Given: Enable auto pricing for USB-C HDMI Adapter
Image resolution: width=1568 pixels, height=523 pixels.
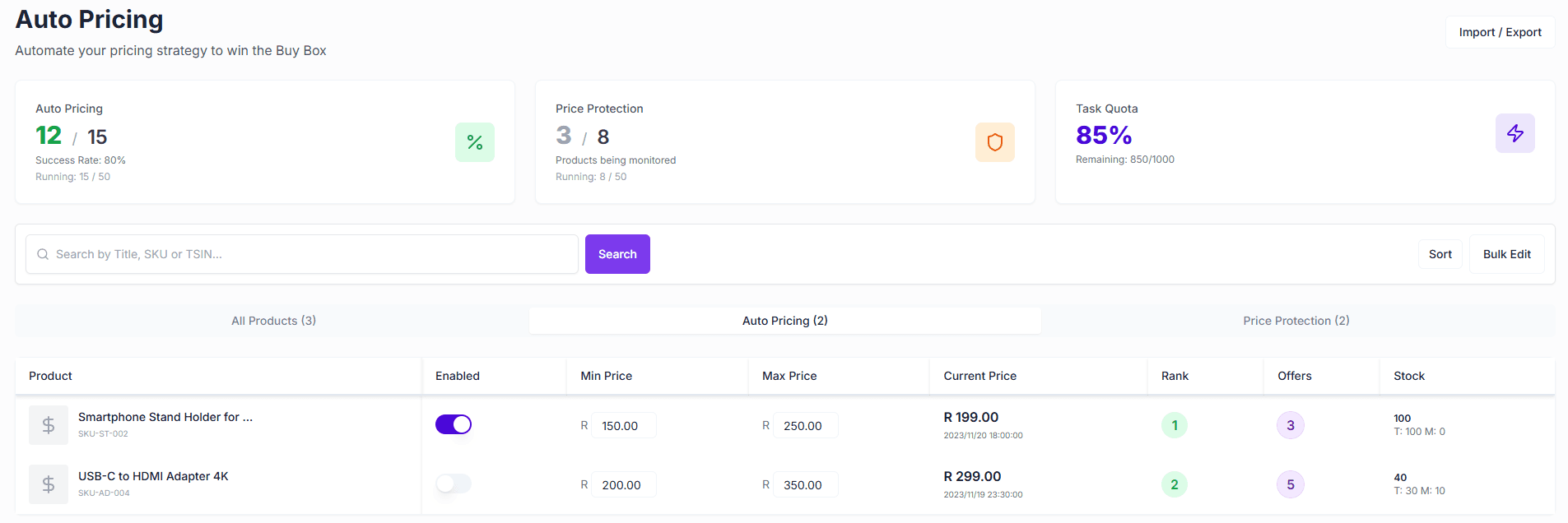Looking at the screenshot, I should pyautogui.click(x=454, y=484).
